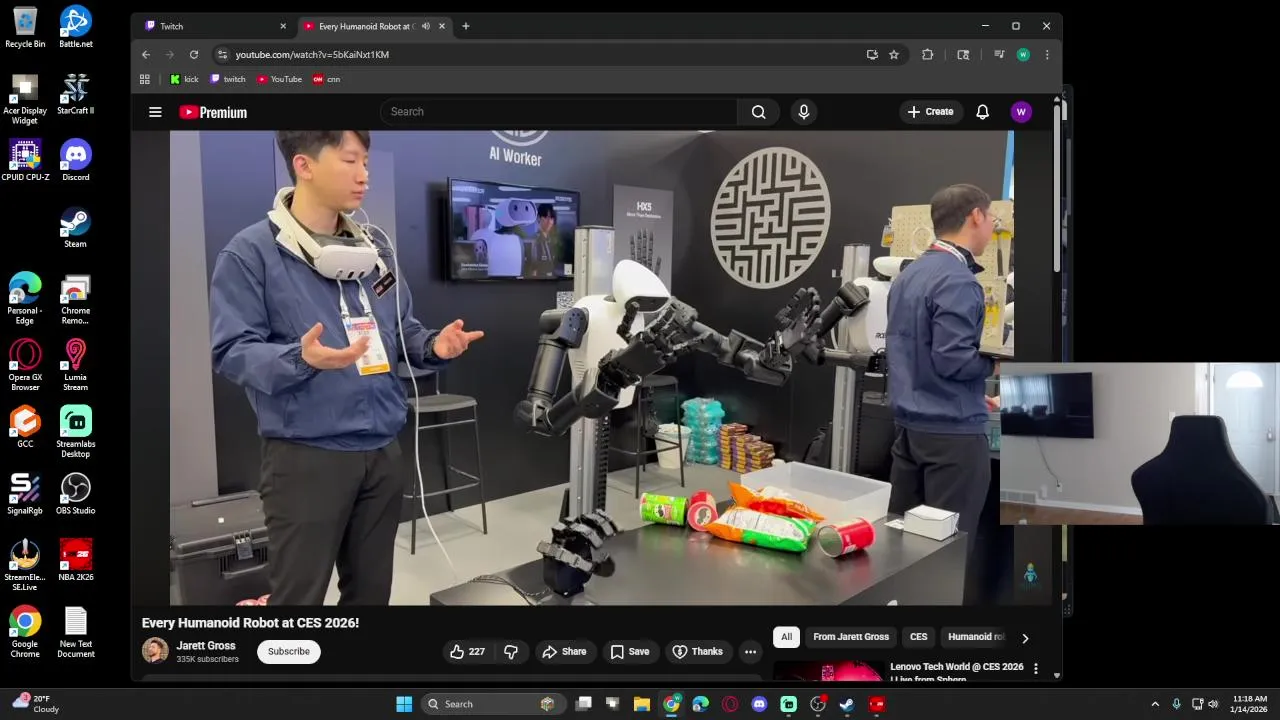Open cnn bookmark
This screenshot has height=720, width=1280.
tap(327, 79)
